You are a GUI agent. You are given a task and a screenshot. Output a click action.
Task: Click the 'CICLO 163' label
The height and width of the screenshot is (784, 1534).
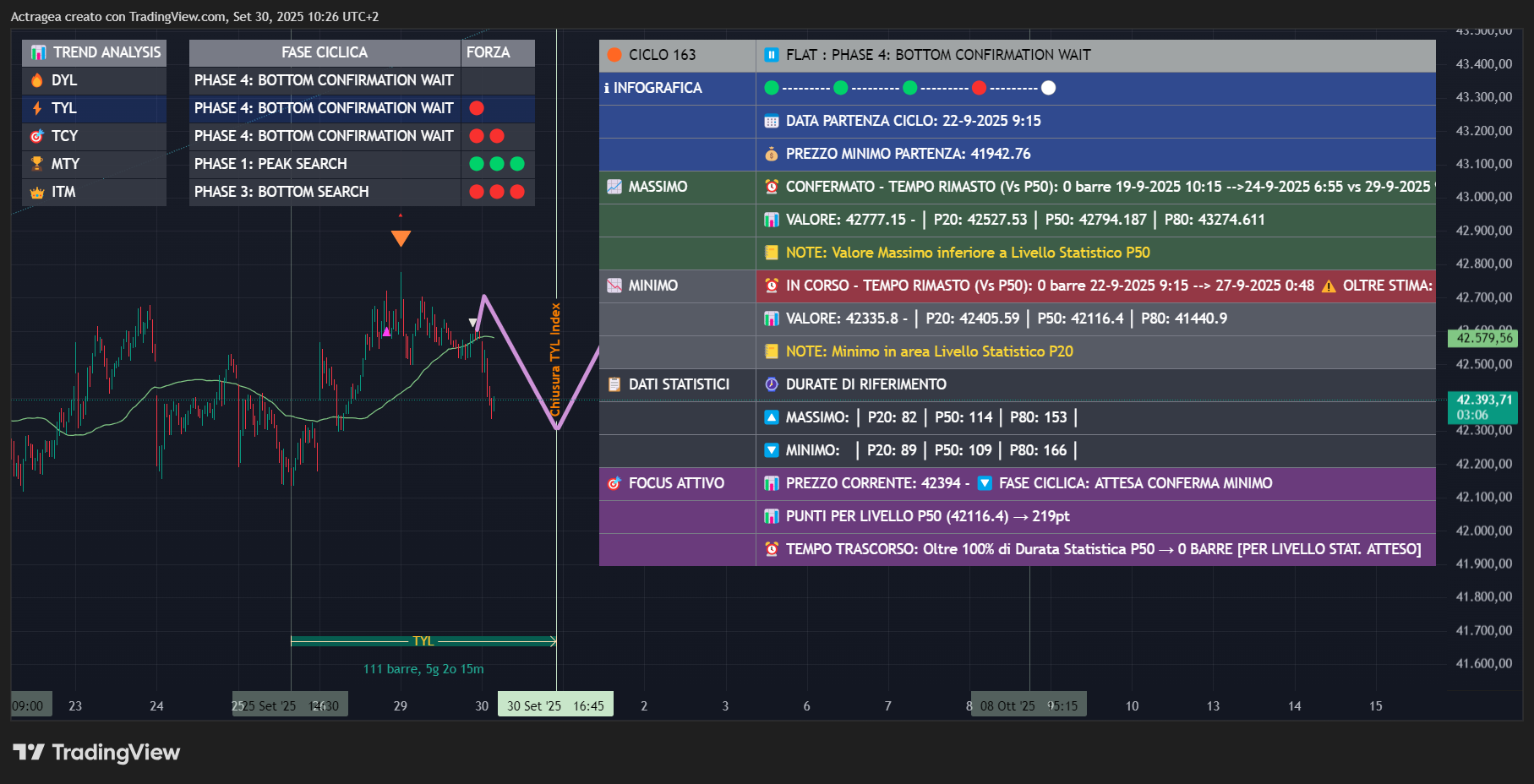(x=662, y=55)
